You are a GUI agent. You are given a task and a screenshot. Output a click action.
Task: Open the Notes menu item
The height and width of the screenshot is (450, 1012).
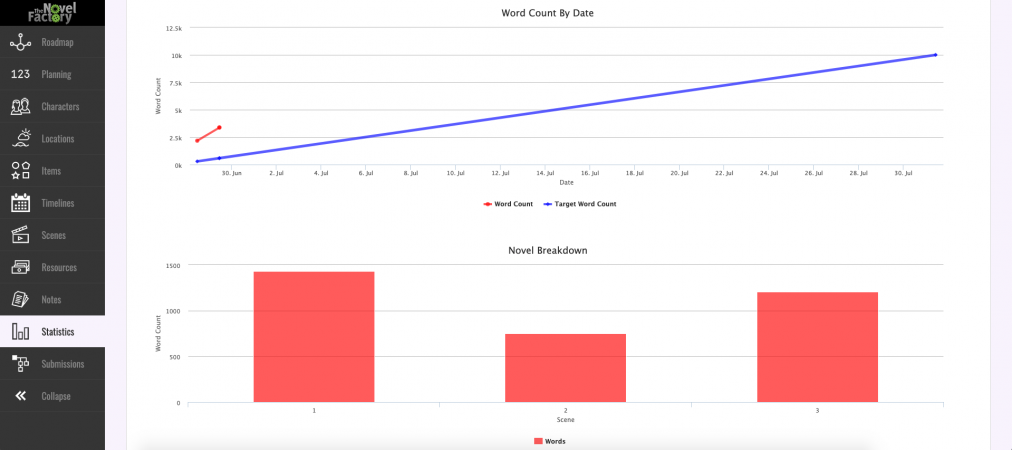52,300
